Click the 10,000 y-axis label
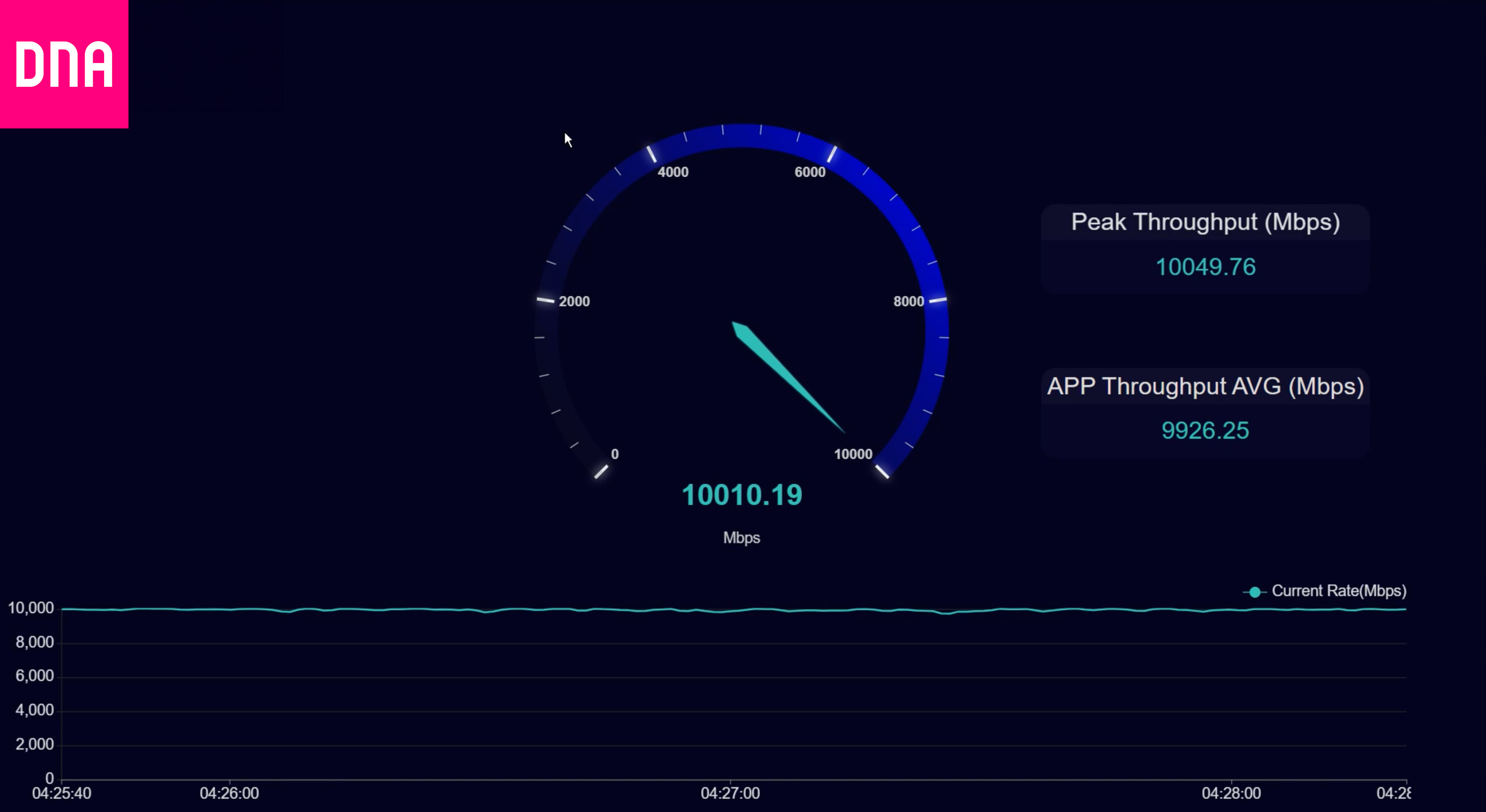This screenshot has width=1486, height=812. (x=30, y=608)
